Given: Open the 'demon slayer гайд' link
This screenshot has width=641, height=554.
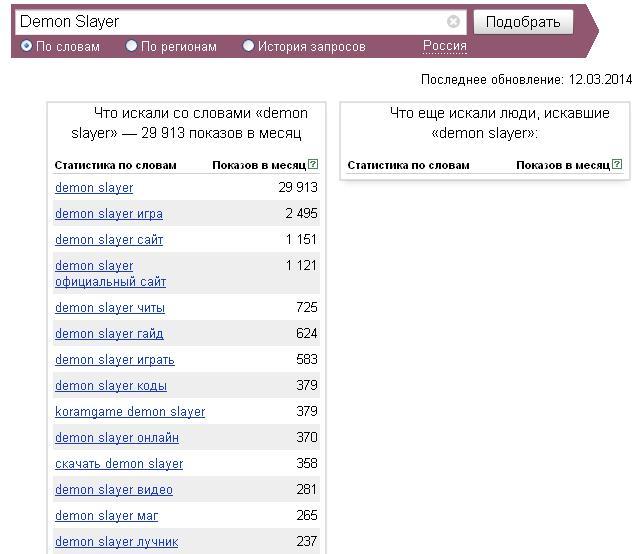Looking at the screenshot, I should pos(109,334).
